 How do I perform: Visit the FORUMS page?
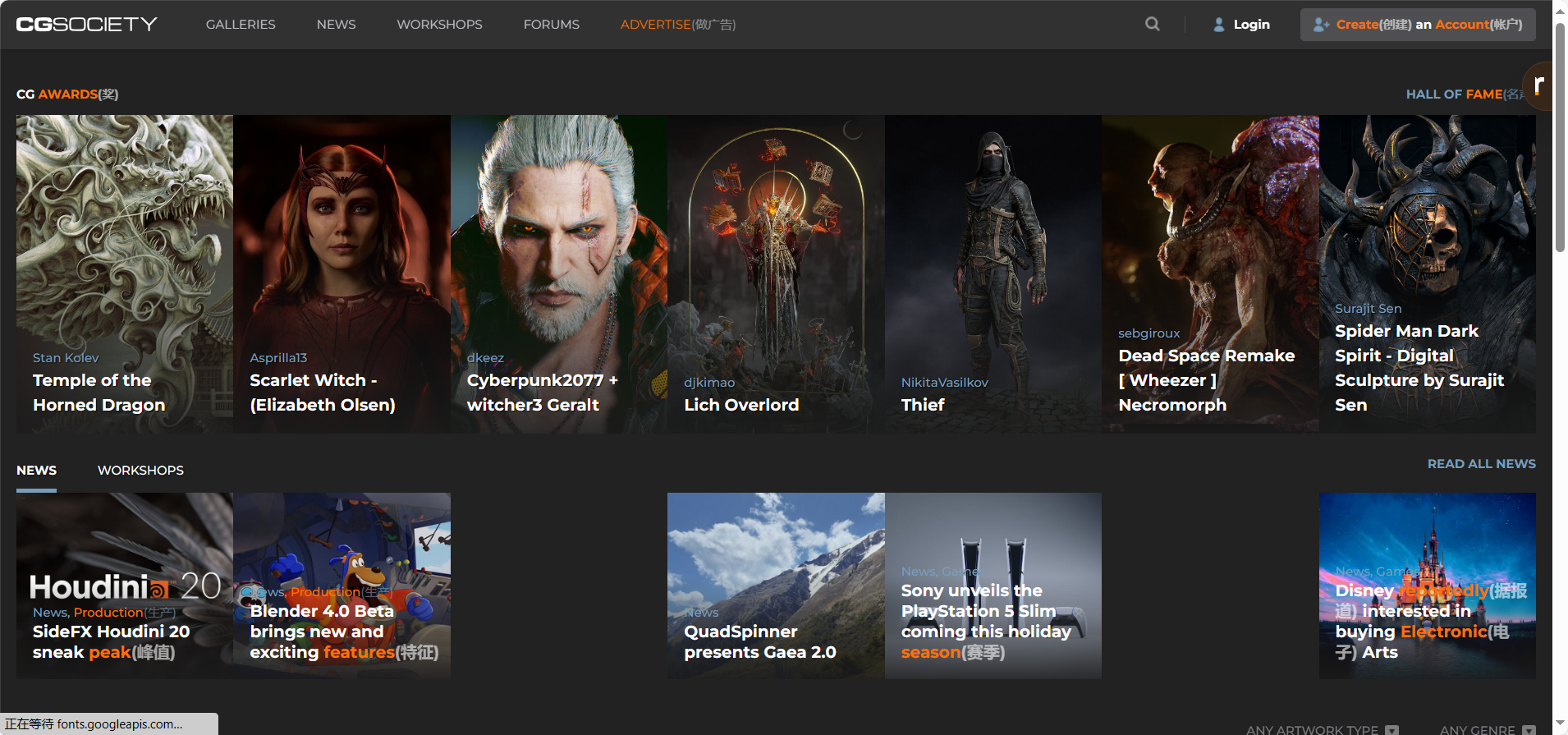[552, 25]
